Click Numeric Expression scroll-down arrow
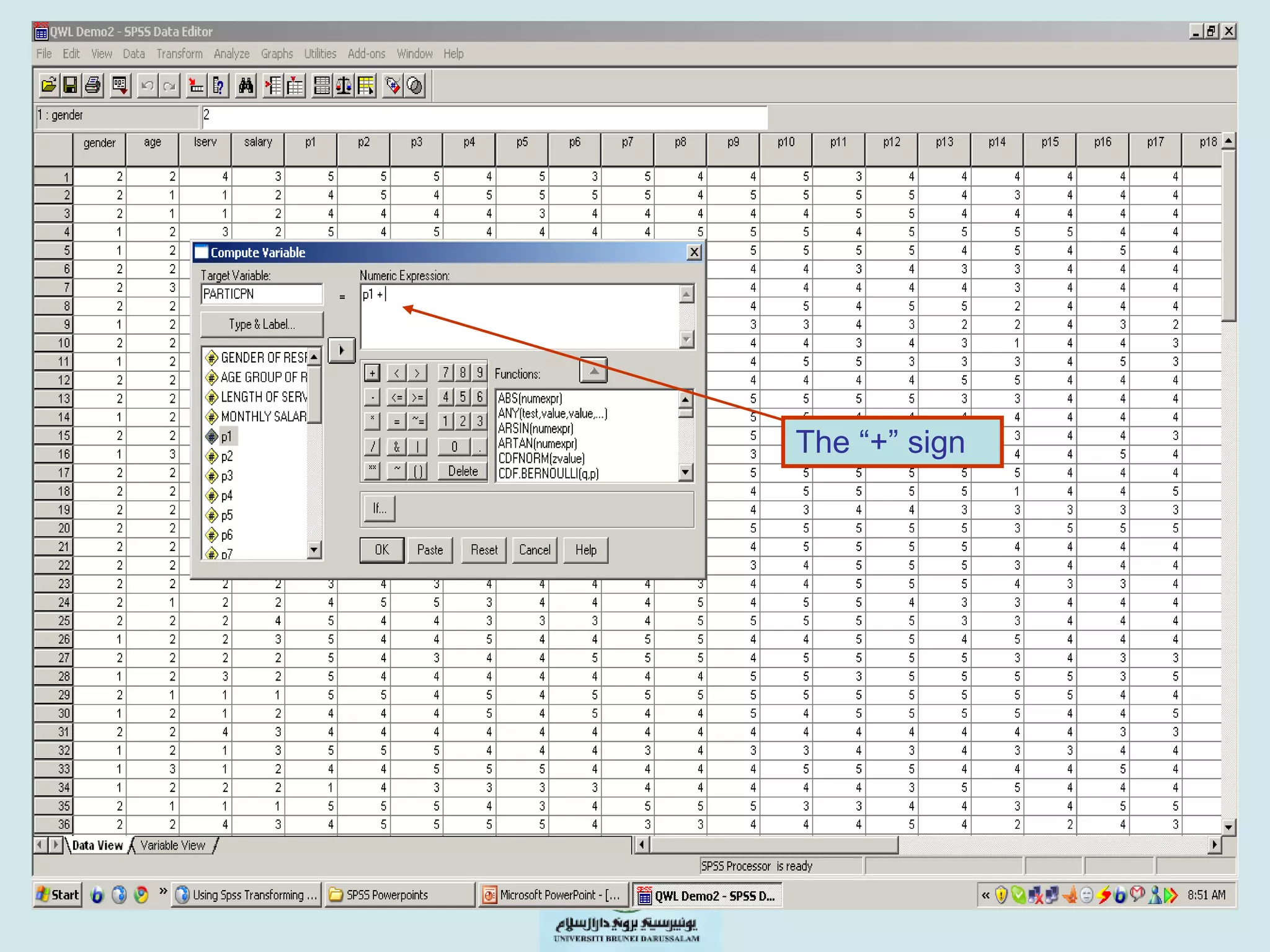The image size is (1270, 952). tap(686, 339)
